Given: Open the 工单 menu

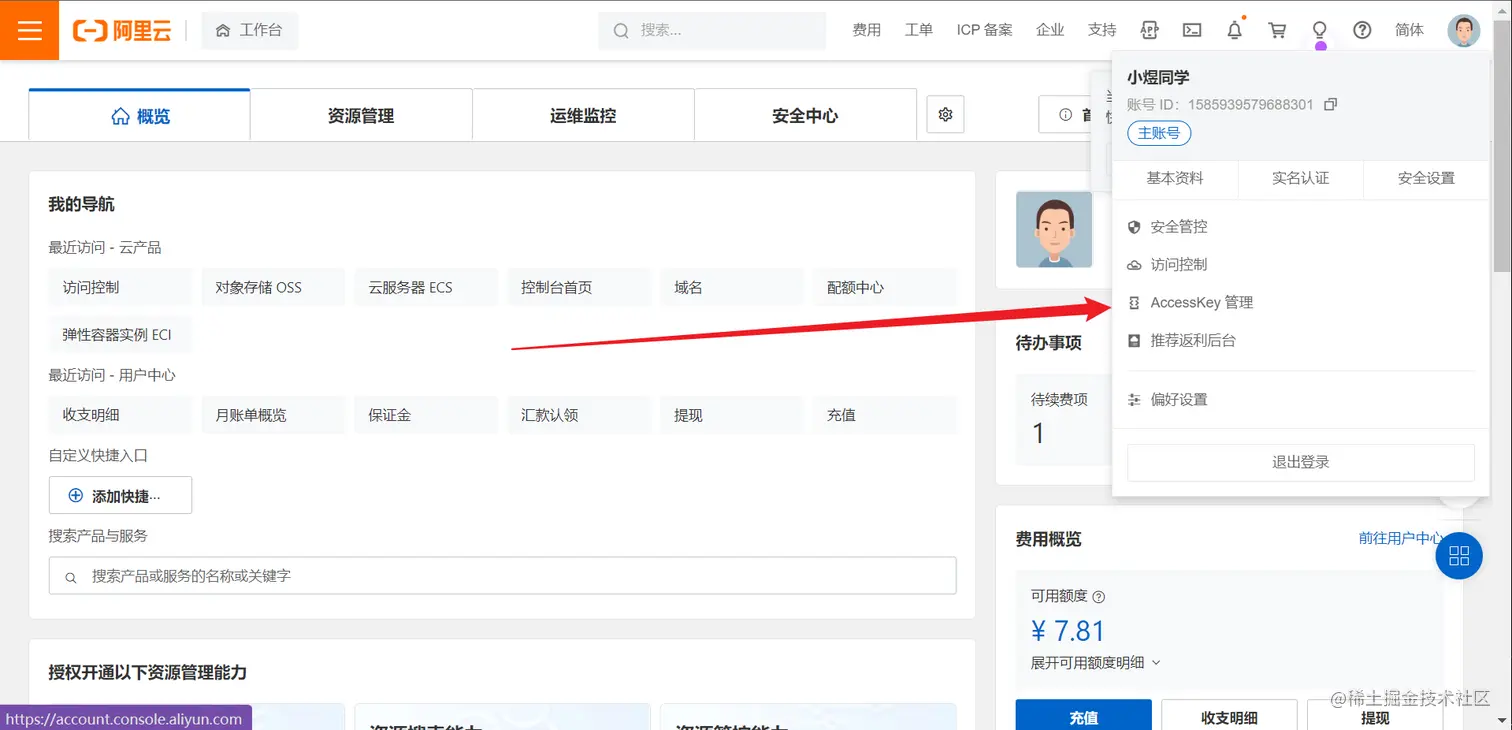Looking at the screenshot, I should (918, 30).
